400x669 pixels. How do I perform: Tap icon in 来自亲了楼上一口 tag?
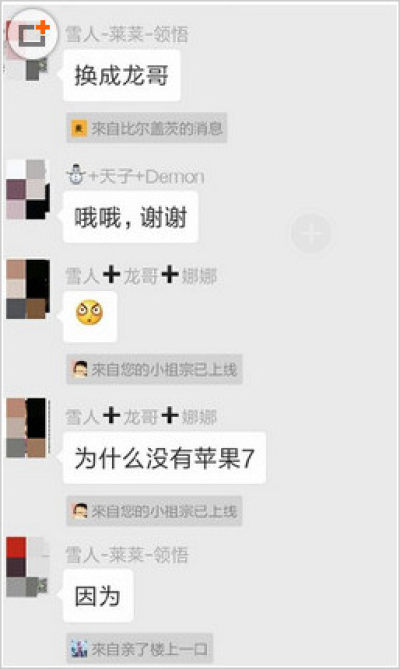click(79, 649)
